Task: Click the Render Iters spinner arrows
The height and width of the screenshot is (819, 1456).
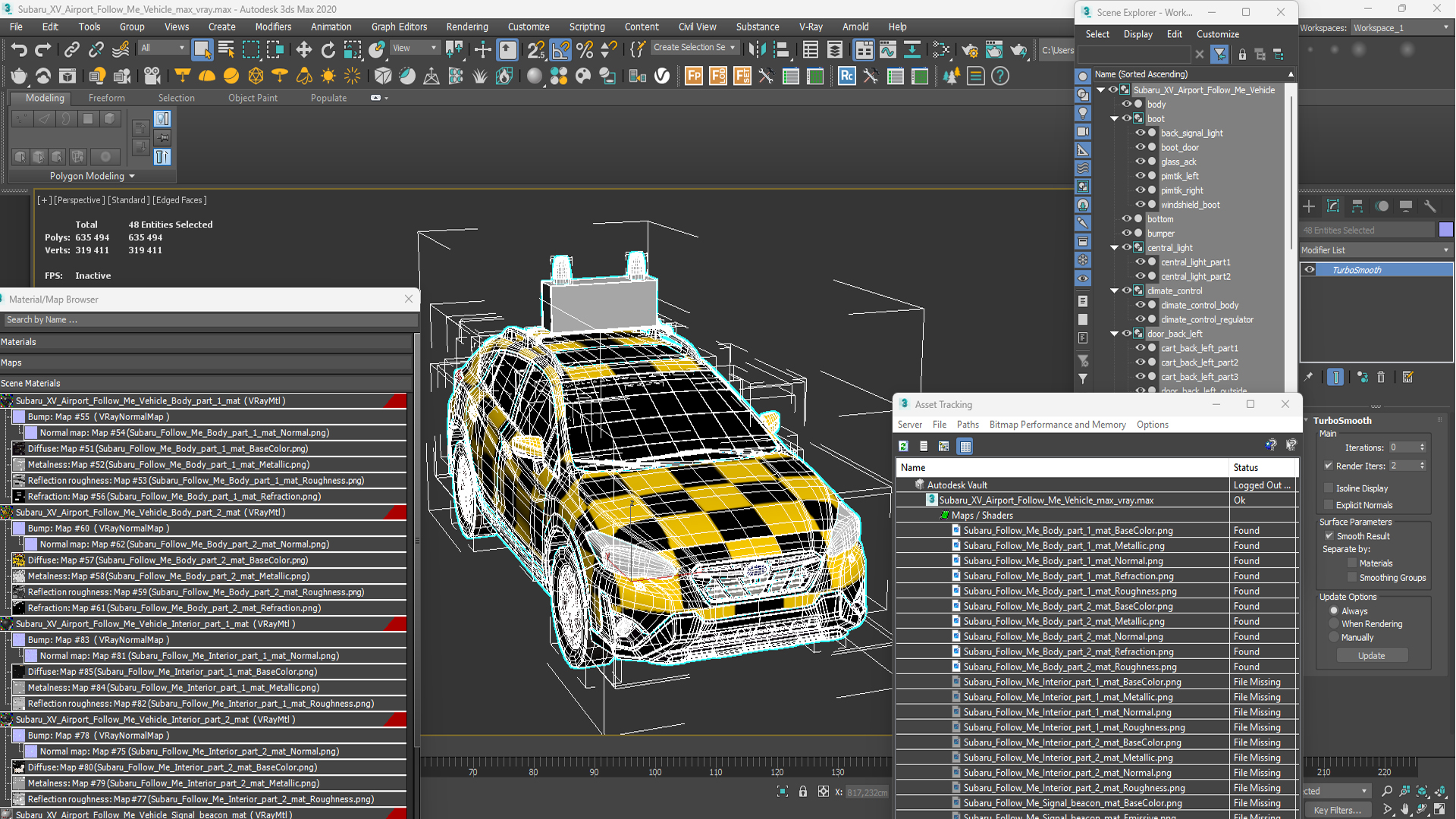Action: pos(1422,466)
